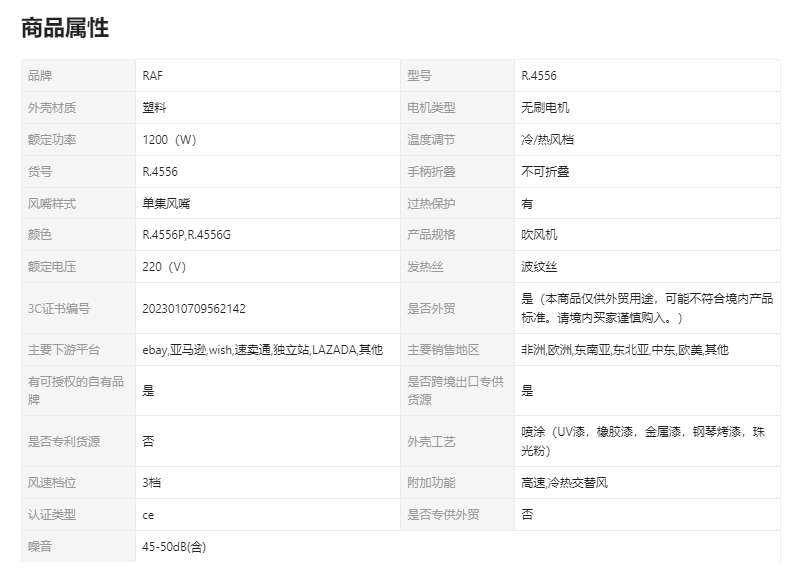Select the 吹风机 product specification value
Image resolution: width=805 pixels, height=575 pixels.
(539, 235)
